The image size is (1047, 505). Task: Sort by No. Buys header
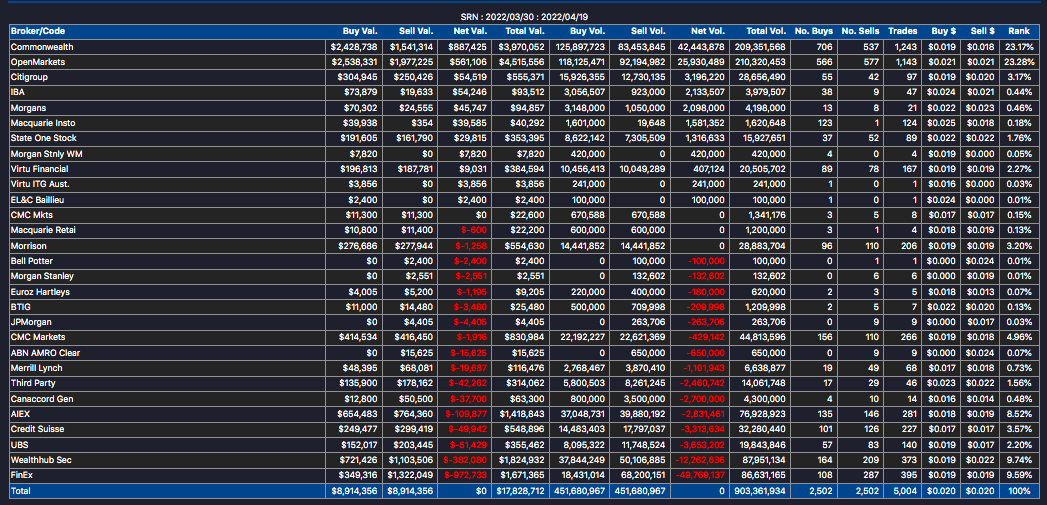tap(813, 31)
